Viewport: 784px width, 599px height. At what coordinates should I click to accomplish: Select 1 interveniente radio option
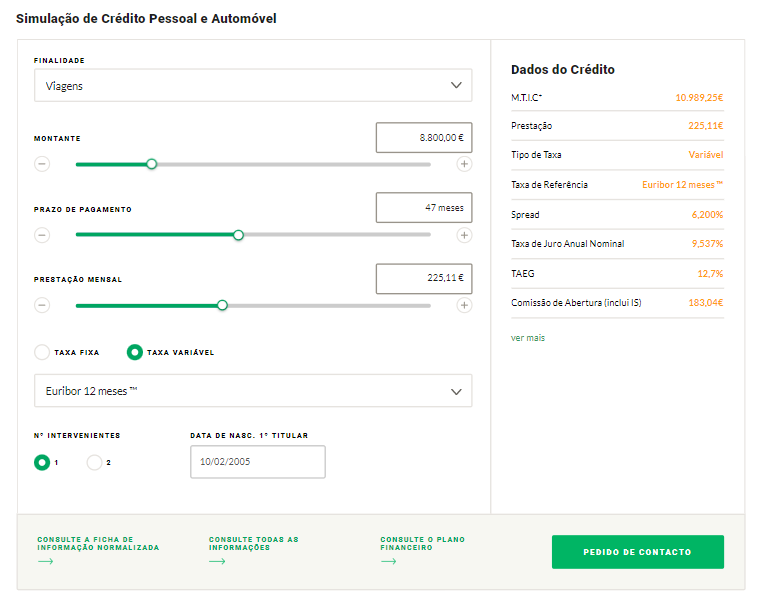pyautogui.click(x=42, y=462)
